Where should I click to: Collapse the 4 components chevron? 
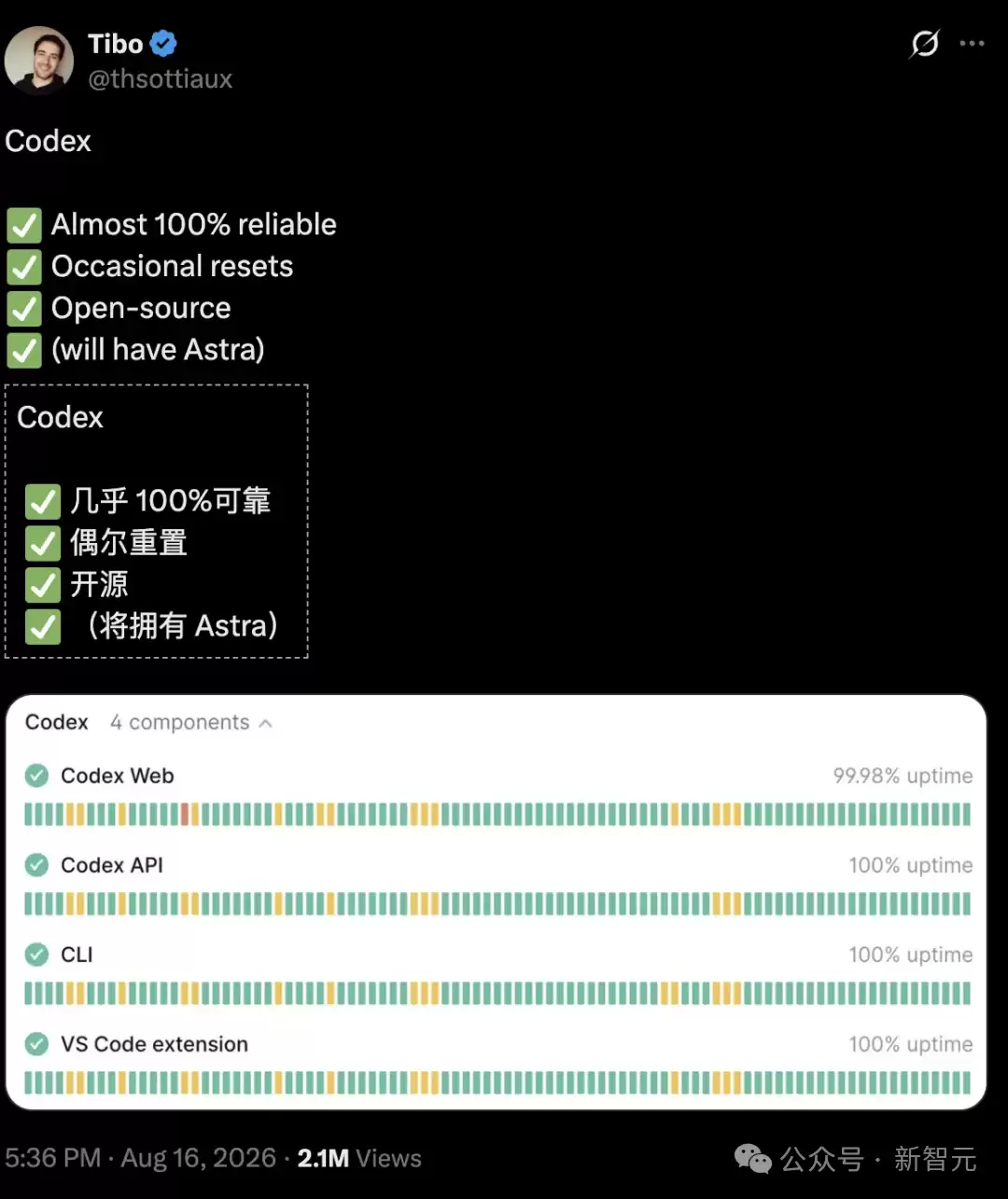[x=266, y=723]
